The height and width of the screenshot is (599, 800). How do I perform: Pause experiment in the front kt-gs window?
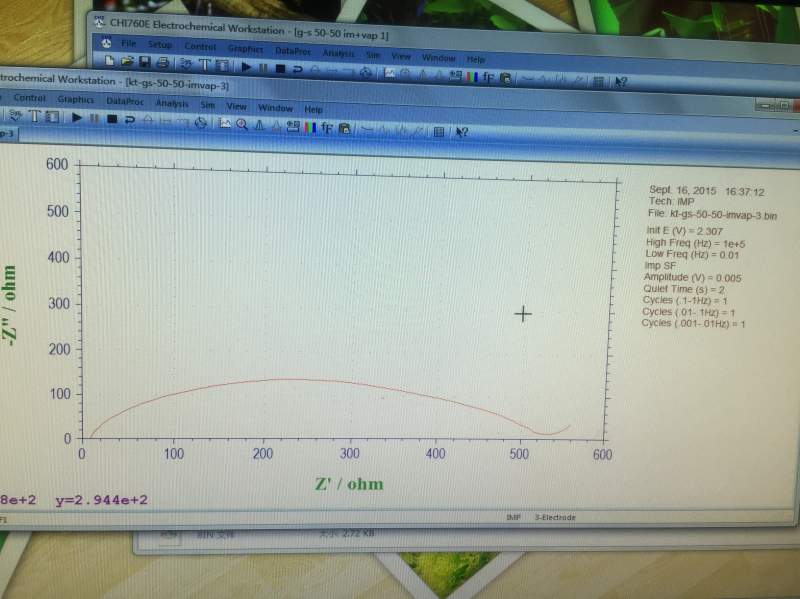[x=94, y=119]
